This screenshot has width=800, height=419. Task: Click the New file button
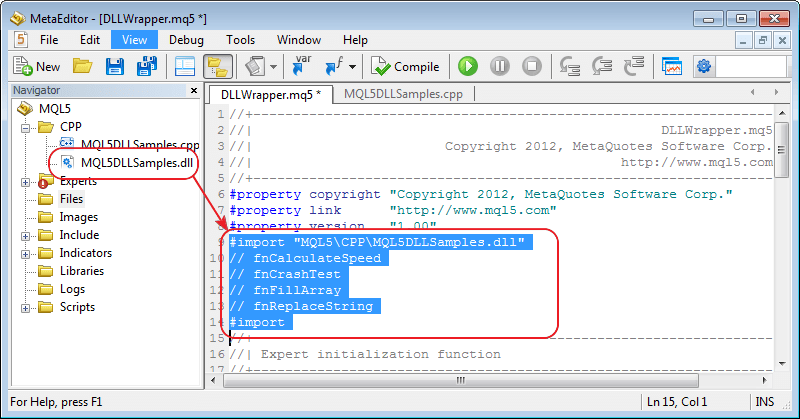click(x=37, y=67)
